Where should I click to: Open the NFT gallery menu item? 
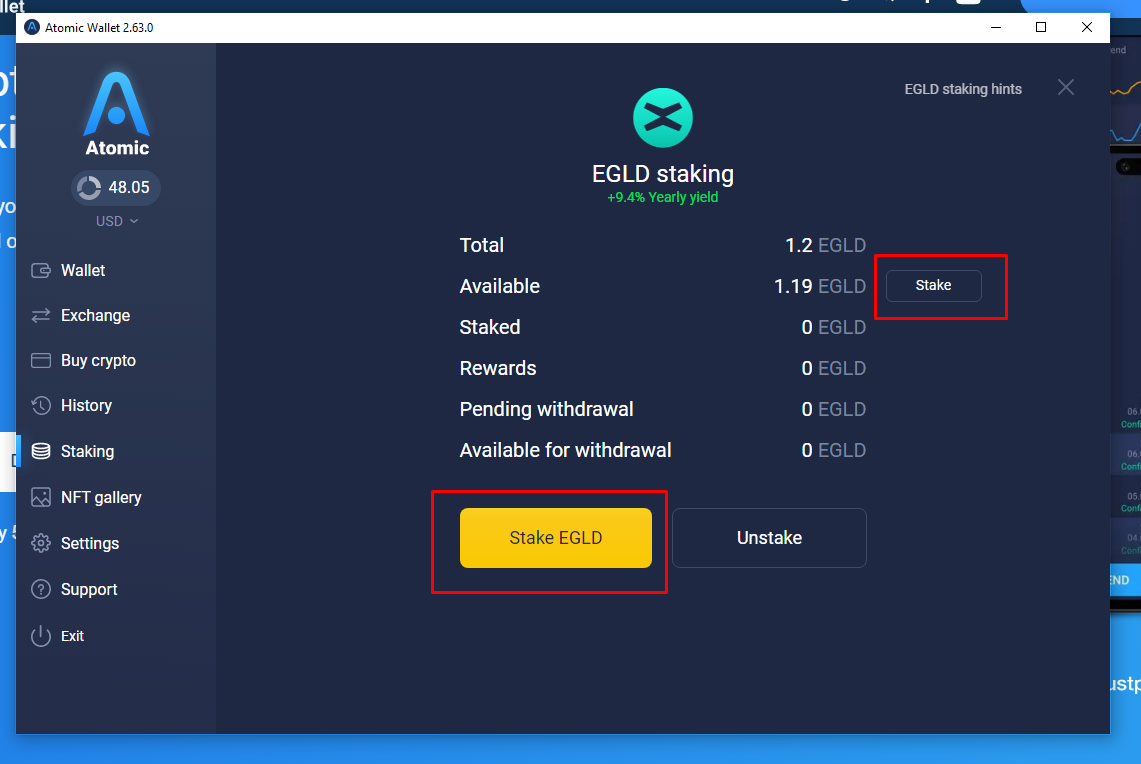point(101,497)
